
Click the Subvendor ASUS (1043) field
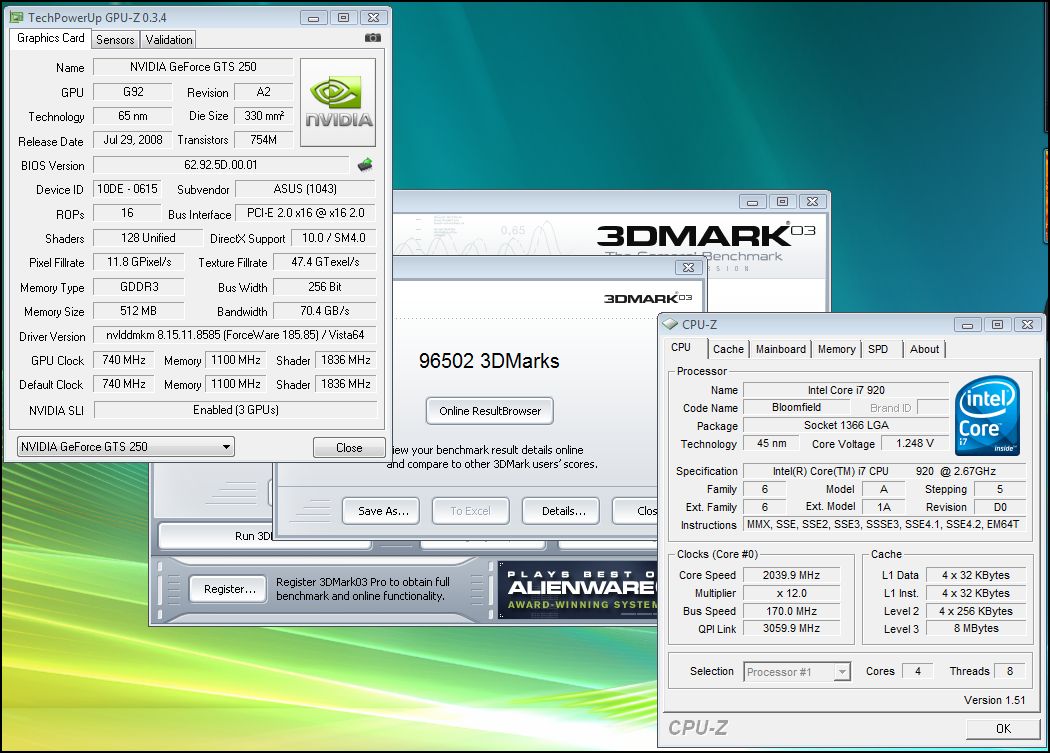click(x=305, y=189)
